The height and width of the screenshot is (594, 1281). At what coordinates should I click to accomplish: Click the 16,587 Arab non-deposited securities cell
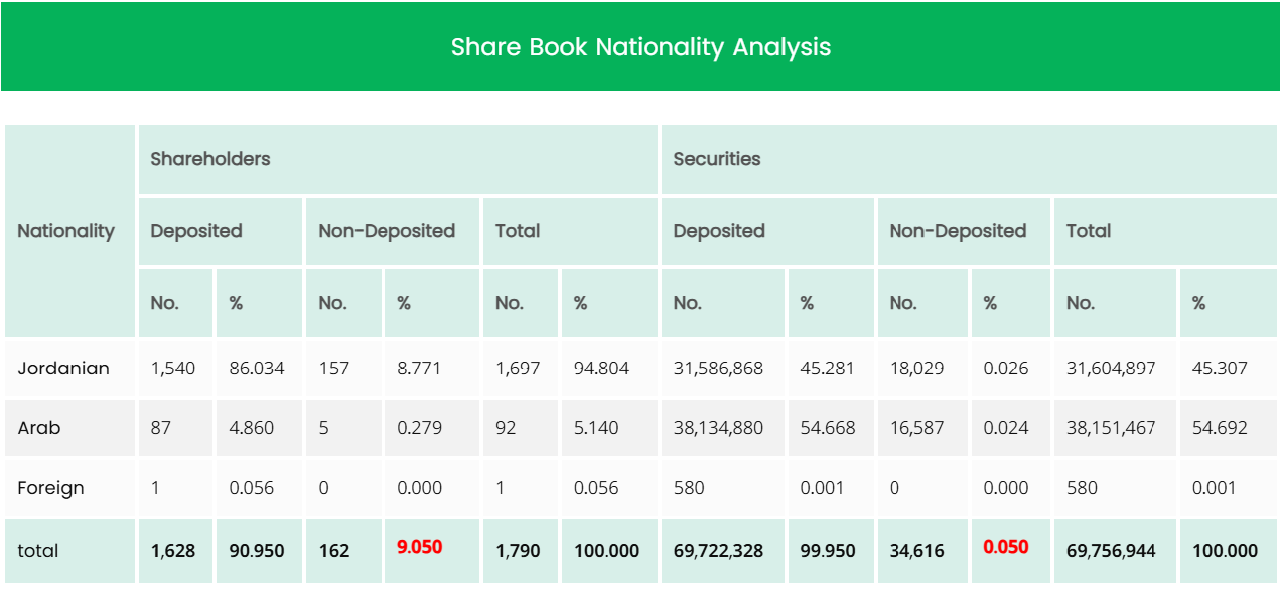[916, 428]
